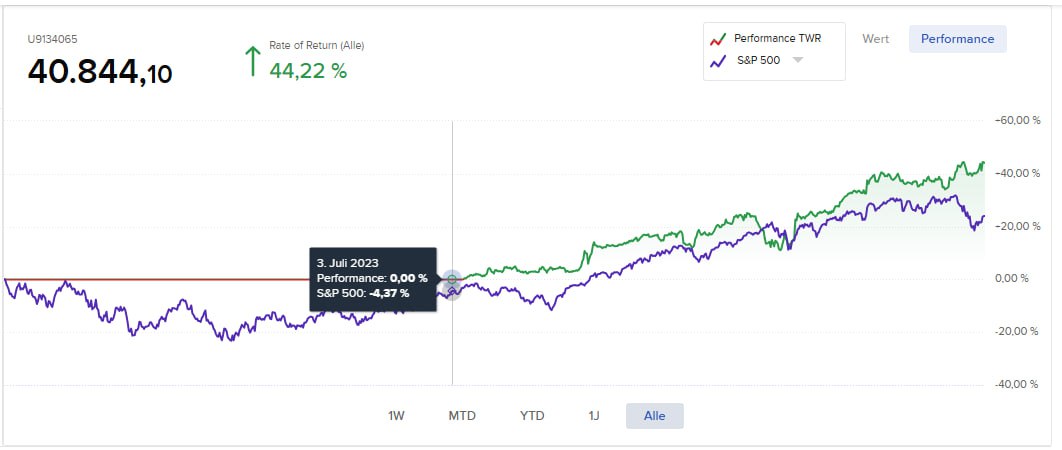The width and height of the screenshot is (1062, 450).
Task: Click the account ID U9134065
Action: (53, 40)
